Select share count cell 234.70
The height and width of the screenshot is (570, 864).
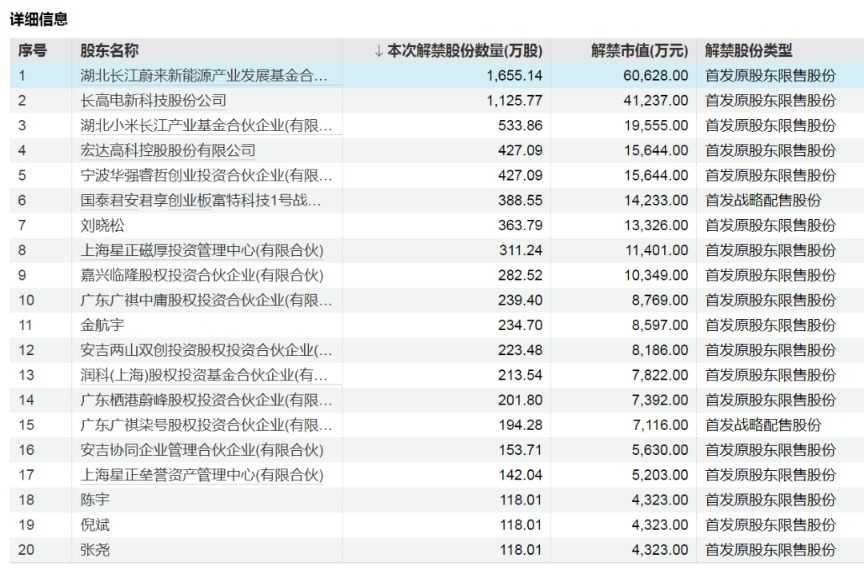[x=520, y=325]
